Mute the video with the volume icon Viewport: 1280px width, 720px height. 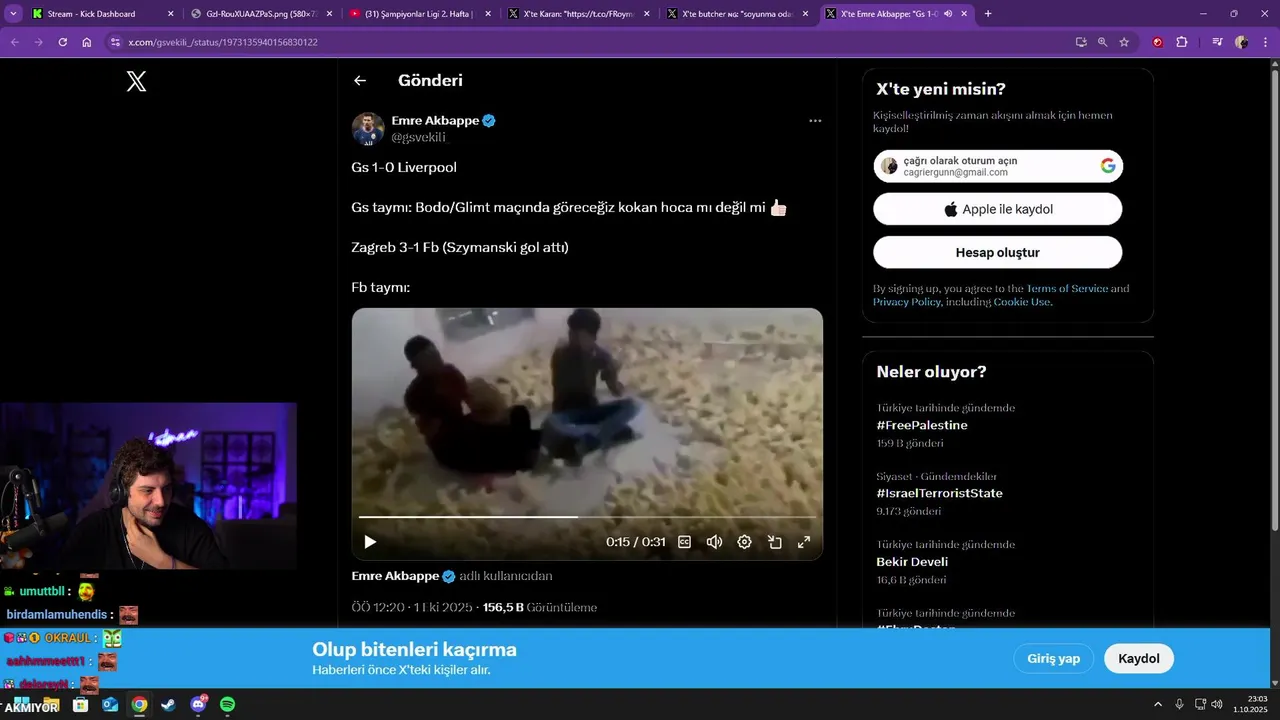[x=714, y=542]
